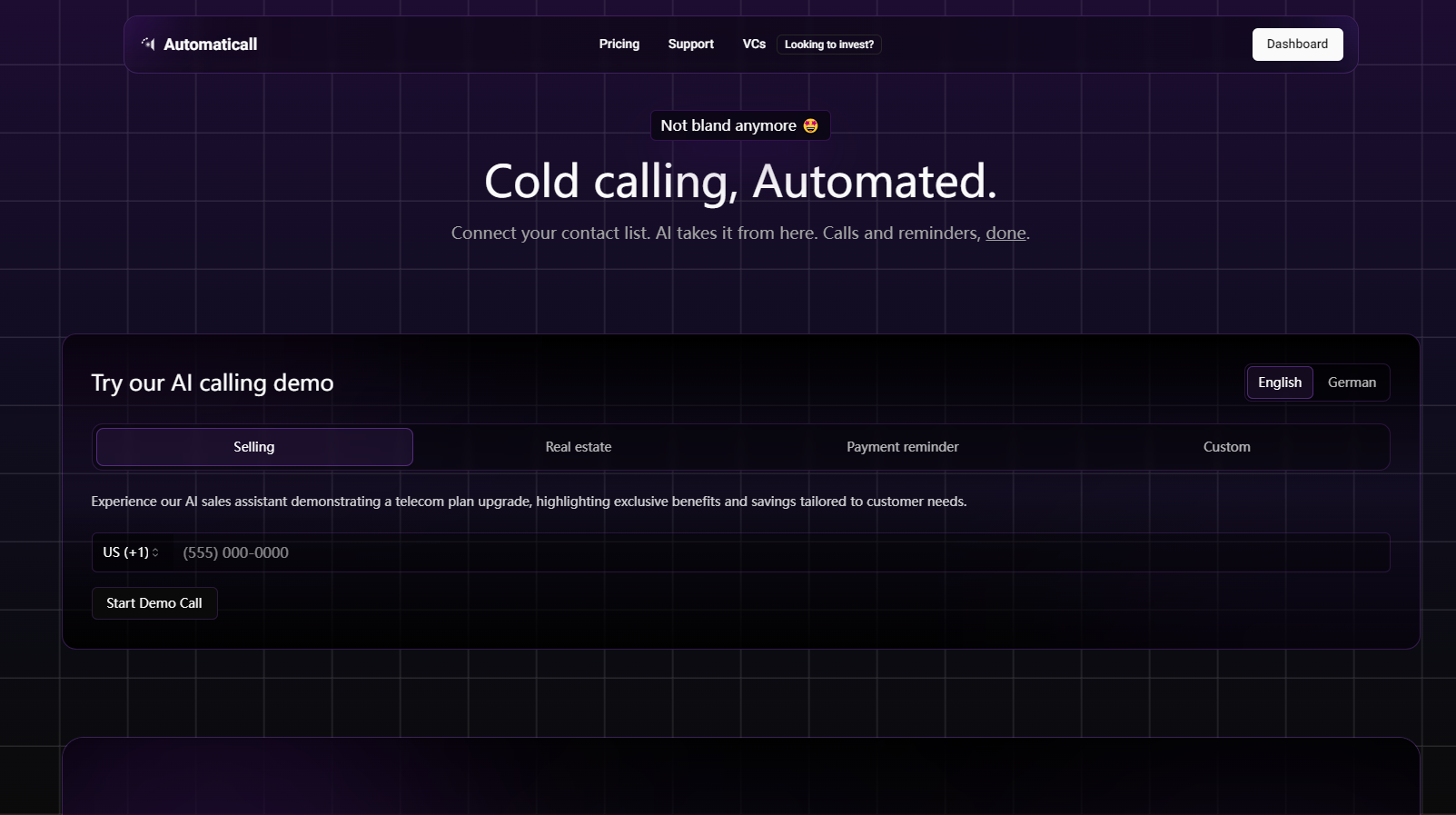Click the chevron arrows beside US (+1)

pos(155,552)
